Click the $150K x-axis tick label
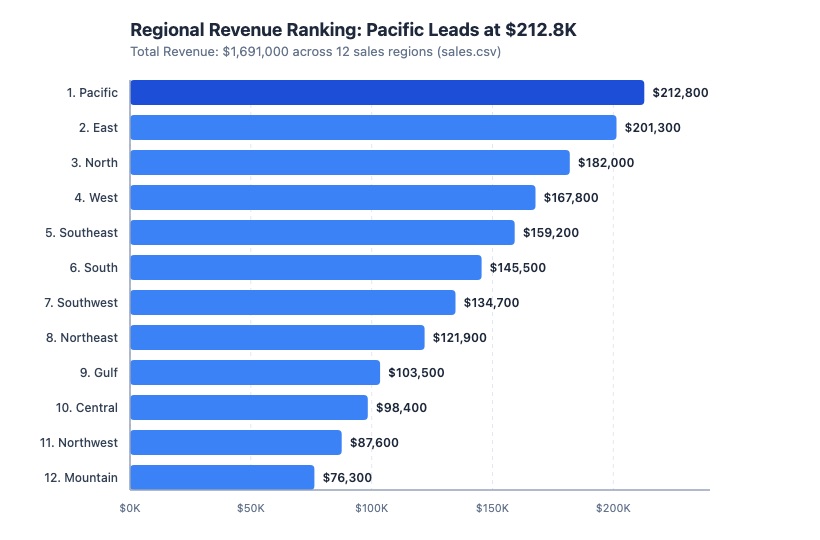This screenshot has height=540, width=820. [x=493, y=508]
